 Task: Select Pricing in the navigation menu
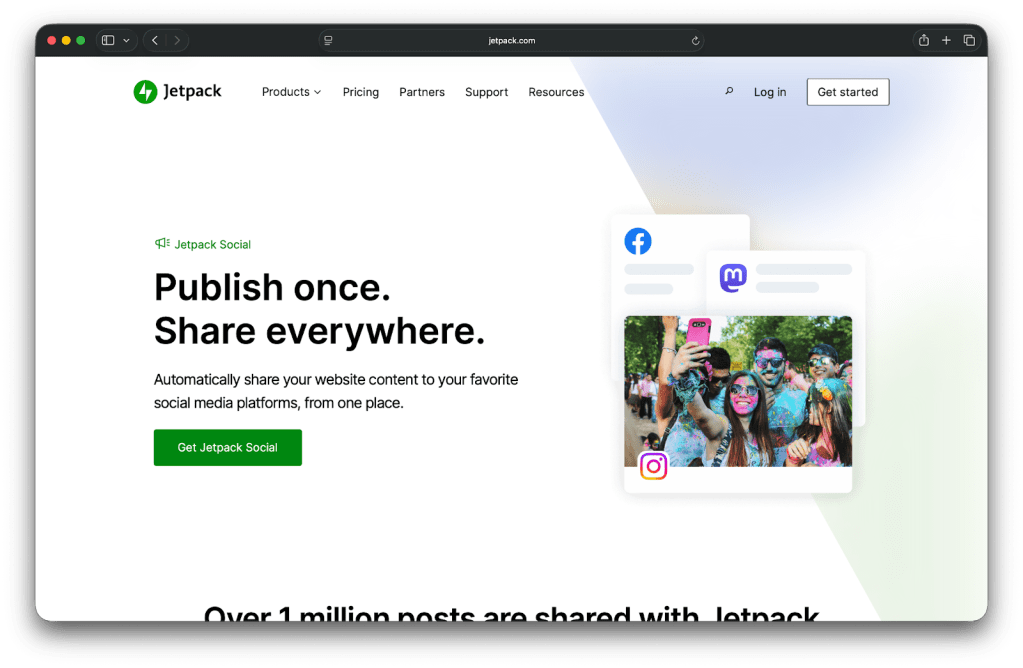click(360, 92)
